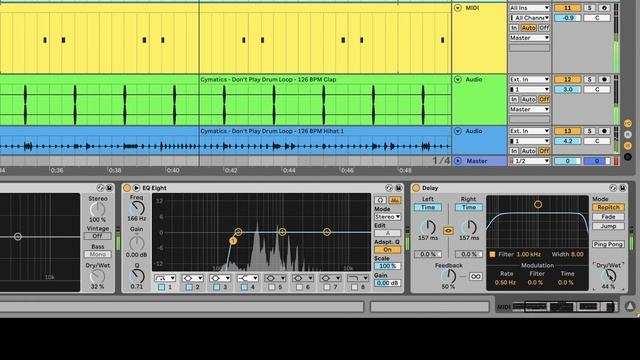Viewport: 640px width, 360px height.
Task: Toggle the Mixer section selector
Action: tap(628, 145)
